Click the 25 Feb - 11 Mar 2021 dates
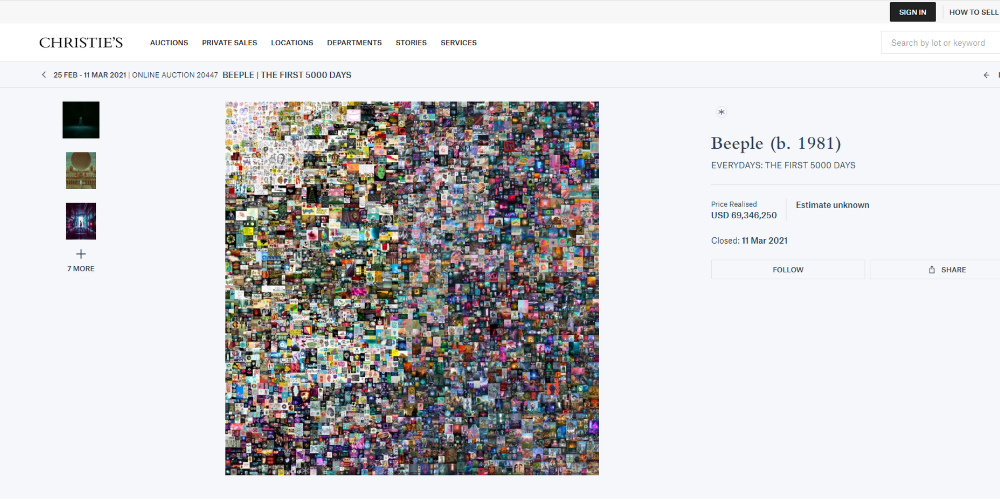Image resolution: width=1000 pixels, height=500 pixels. pos(89,75)
